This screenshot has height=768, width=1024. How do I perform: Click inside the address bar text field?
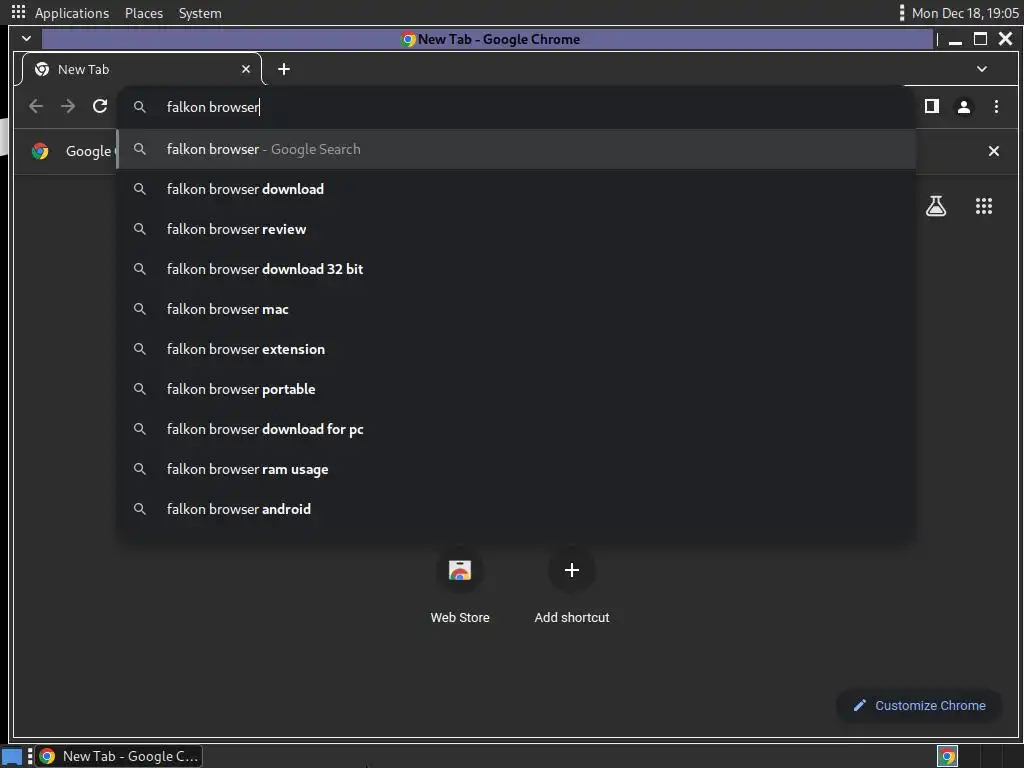[x=516, y=106]
